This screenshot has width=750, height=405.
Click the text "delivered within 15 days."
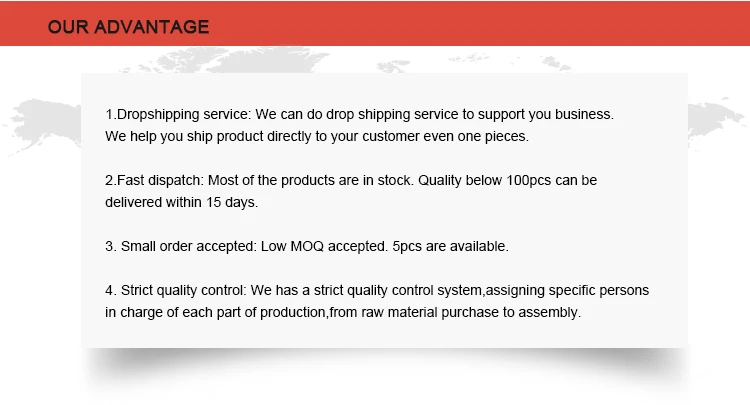click(182, 202)
